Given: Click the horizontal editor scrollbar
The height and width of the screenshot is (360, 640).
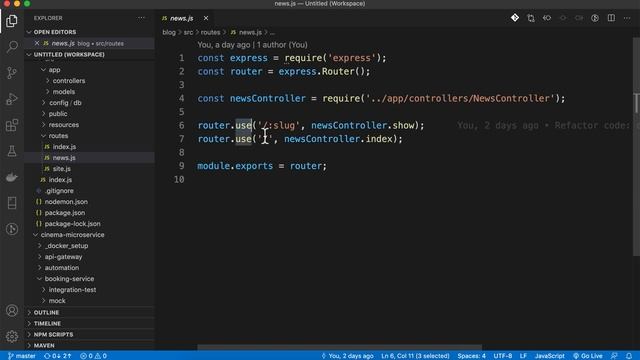Looking at the screenshot, I should [x=340, y=348].
